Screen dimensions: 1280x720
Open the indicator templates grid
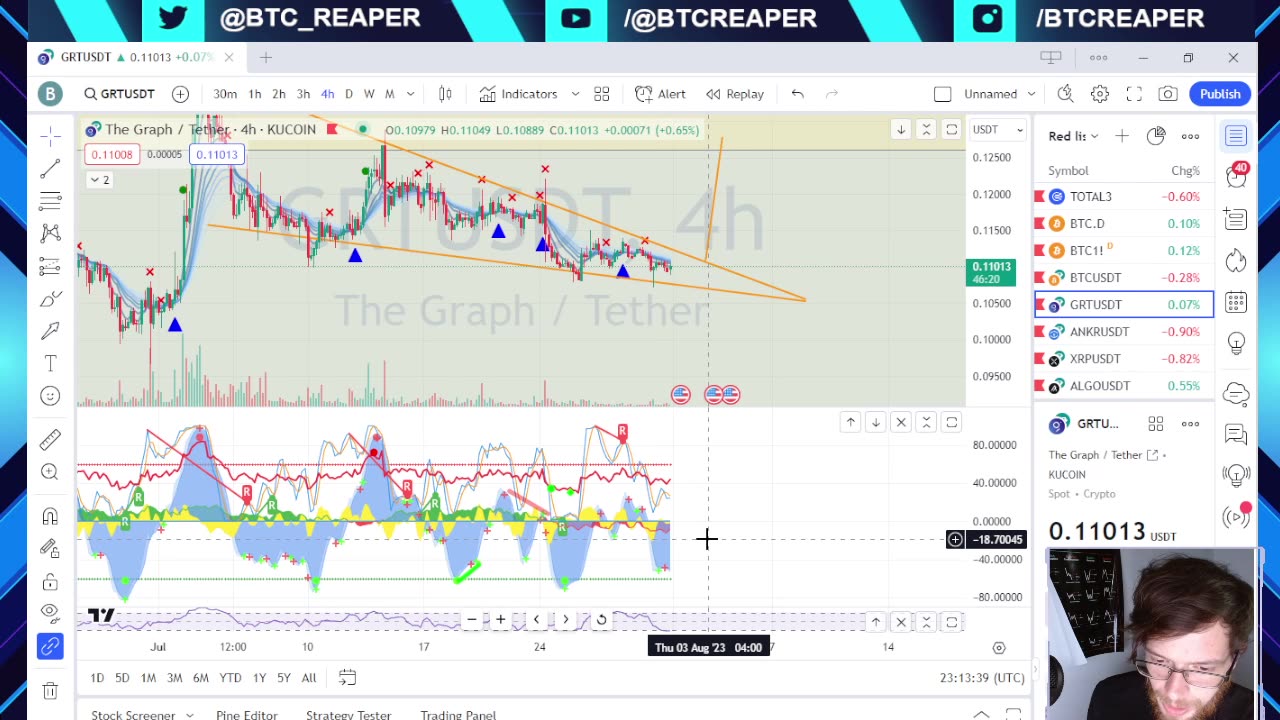(602, 94)
